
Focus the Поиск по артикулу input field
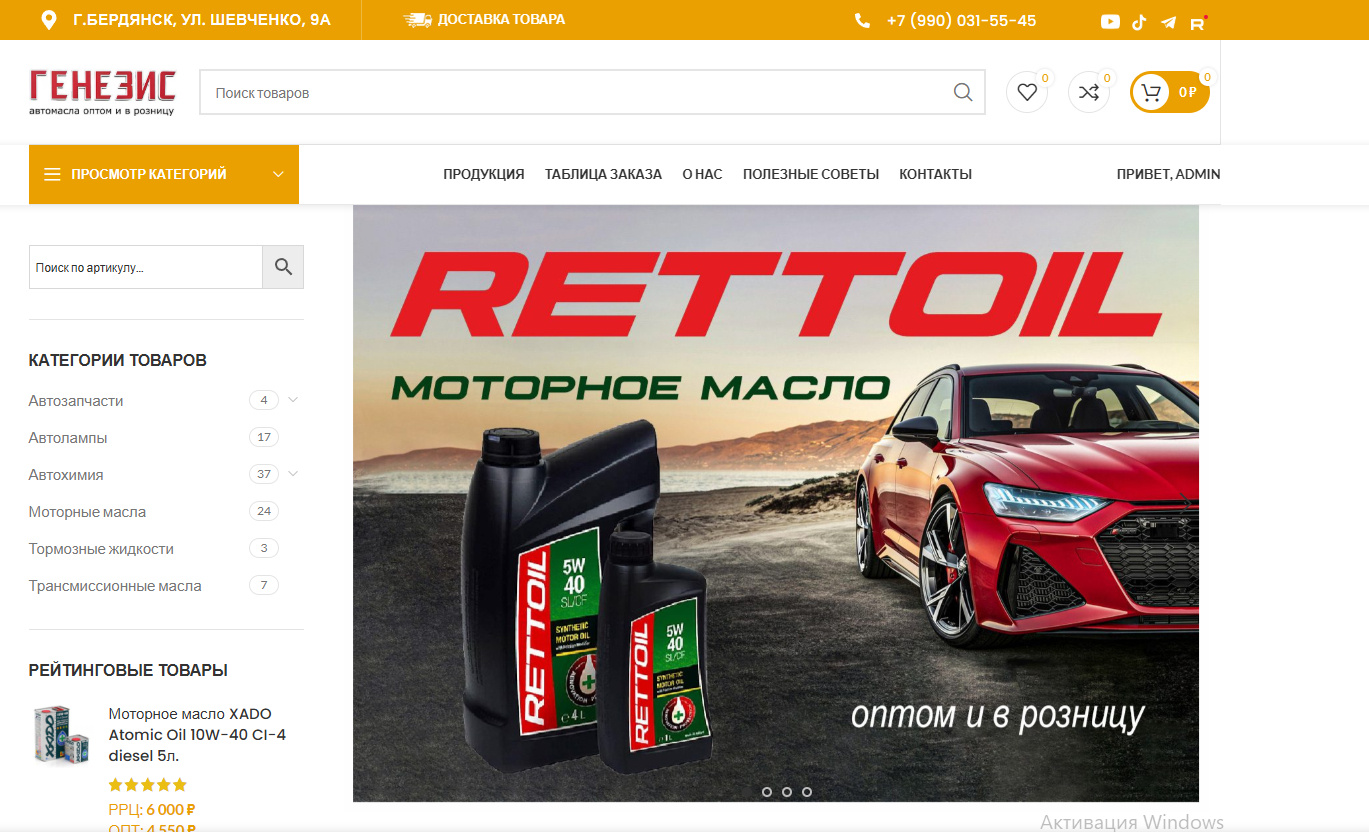(146, 267)
